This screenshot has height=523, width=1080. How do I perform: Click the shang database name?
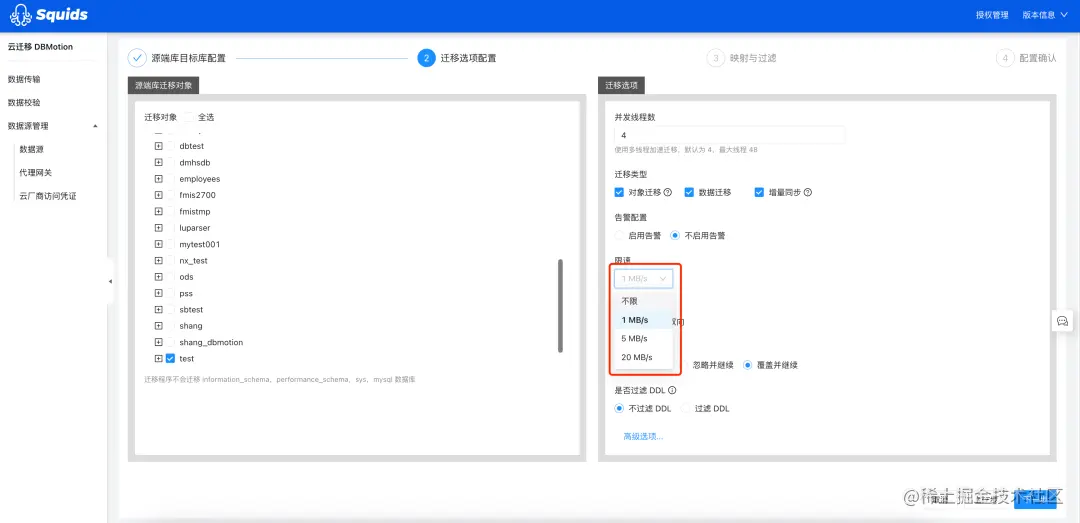pos(191,325)
